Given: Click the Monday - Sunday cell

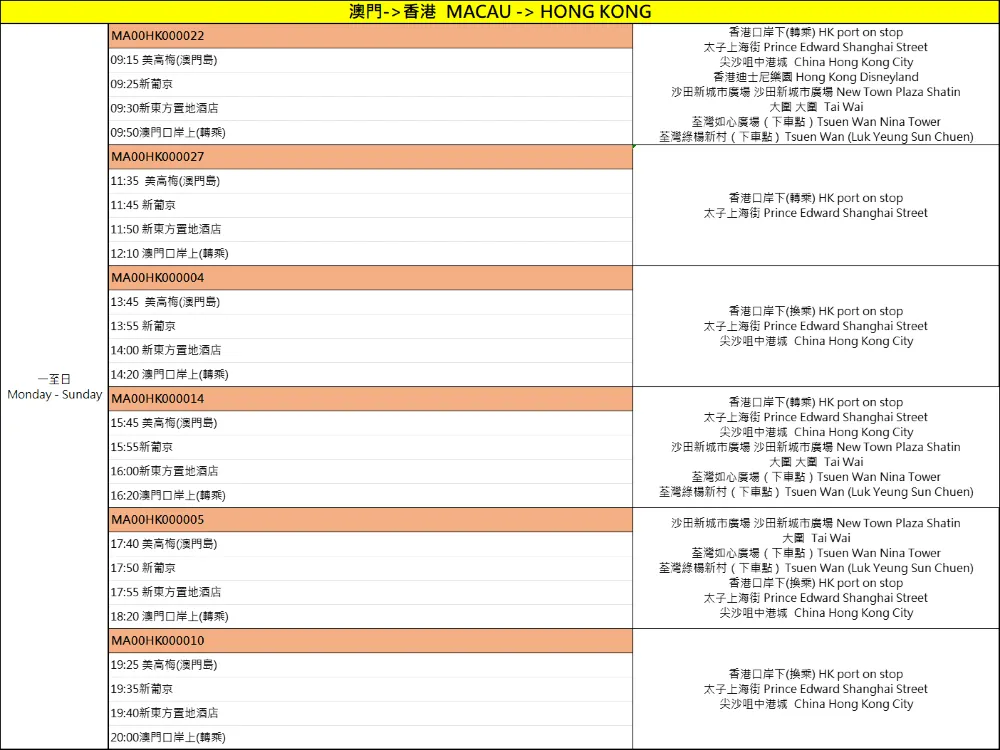Looking at the screenshot, I should pyautogui.click(x=54, y=386).
